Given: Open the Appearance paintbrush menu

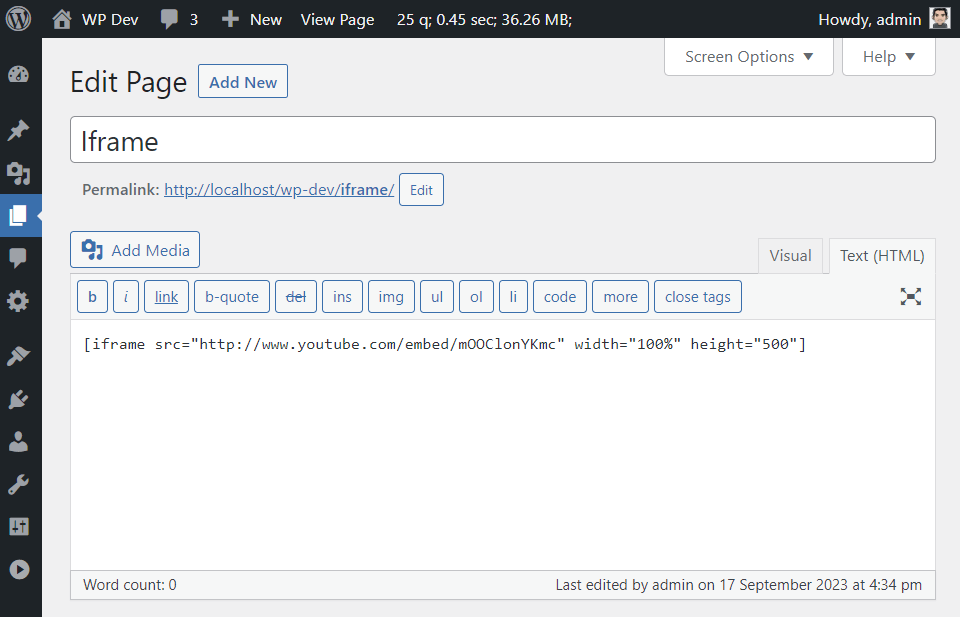Looking at the screenshot, I should click(x=18, y=355).
